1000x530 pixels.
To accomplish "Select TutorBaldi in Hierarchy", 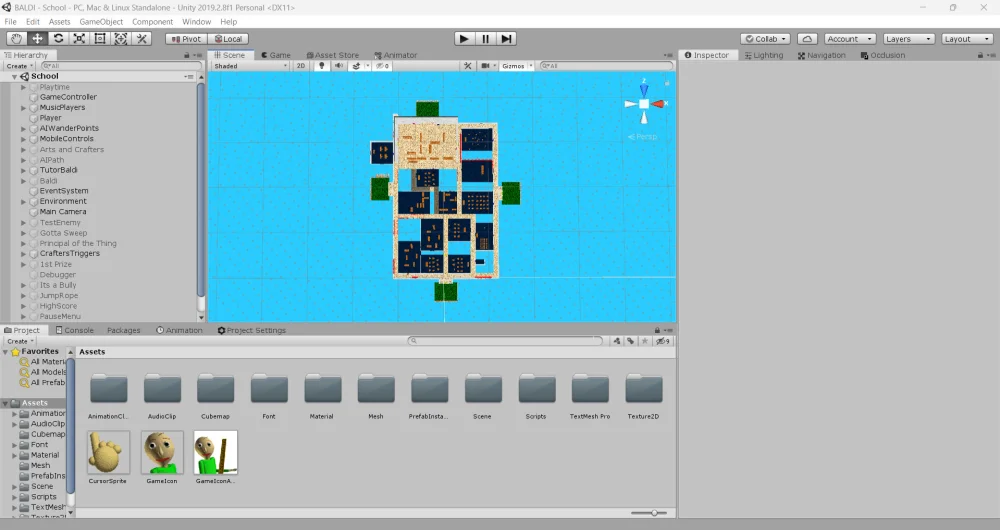I will 58,170.
